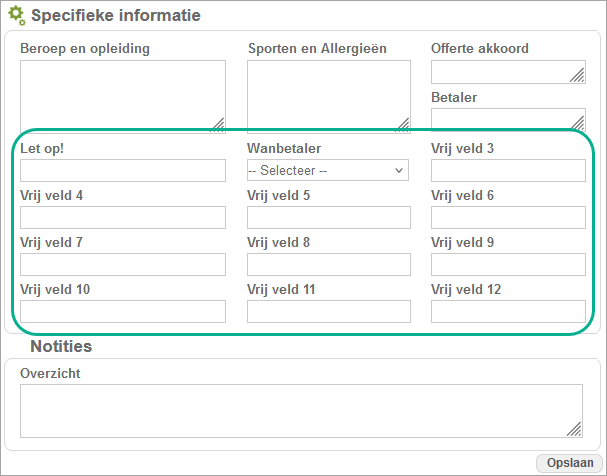Select the Vrij veld 5 text box
This screenshot has height=476, width=607.
[x=328, y=217]
